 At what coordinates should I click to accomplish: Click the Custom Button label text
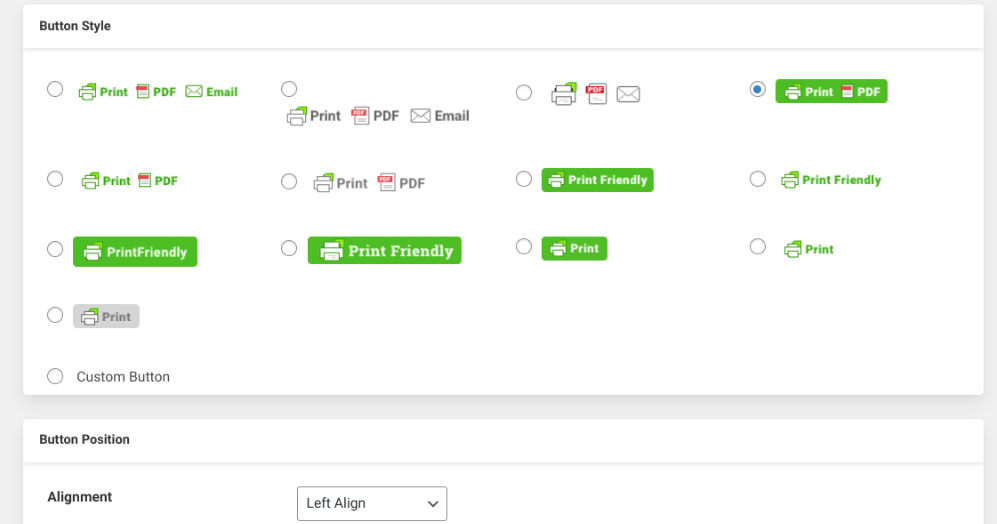(x=123, y=377)
